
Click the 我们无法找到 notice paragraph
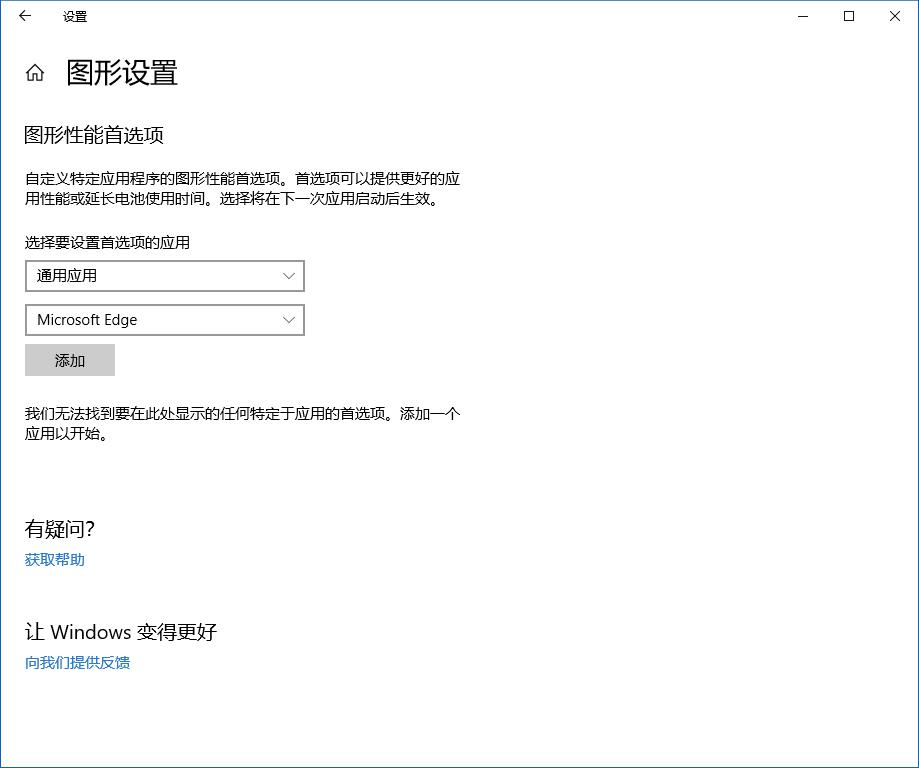242,424
